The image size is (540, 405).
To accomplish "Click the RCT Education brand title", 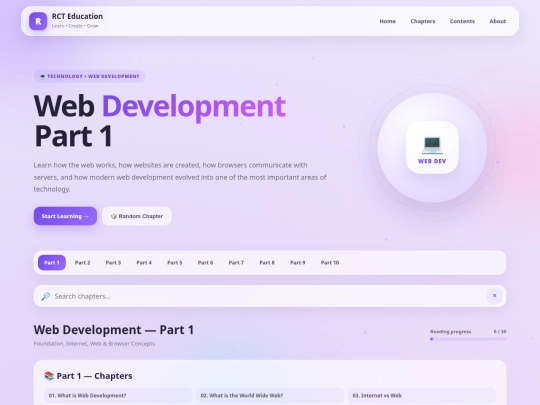I will click(77, 17).
